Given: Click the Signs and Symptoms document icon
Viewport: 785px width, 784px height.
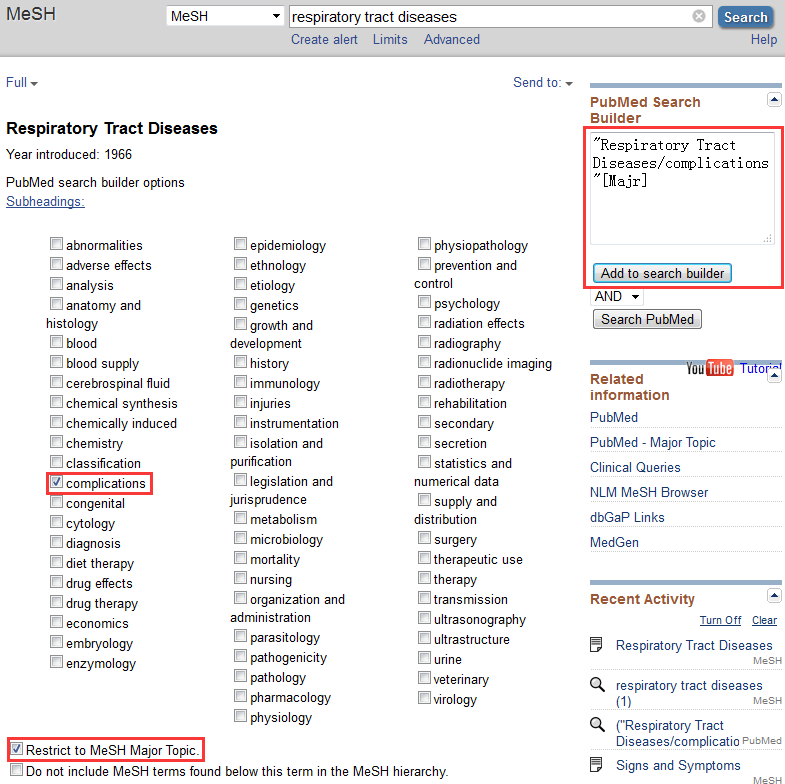Looking at the screenshot, I should pos(597,765).
